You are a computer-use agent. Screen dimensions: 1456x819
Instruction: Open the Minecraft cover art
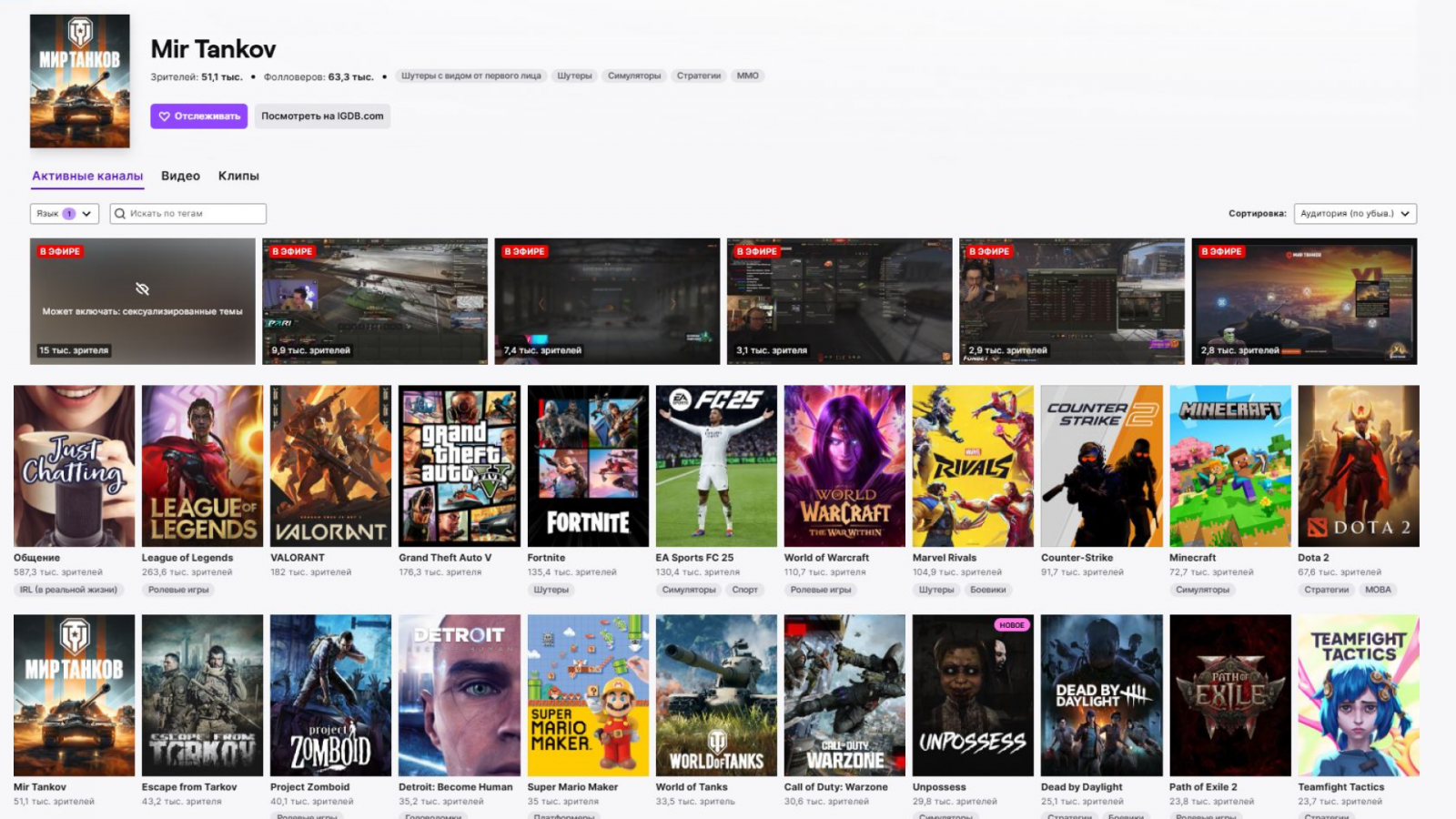pyautogui.click(x=1230, y=466)
